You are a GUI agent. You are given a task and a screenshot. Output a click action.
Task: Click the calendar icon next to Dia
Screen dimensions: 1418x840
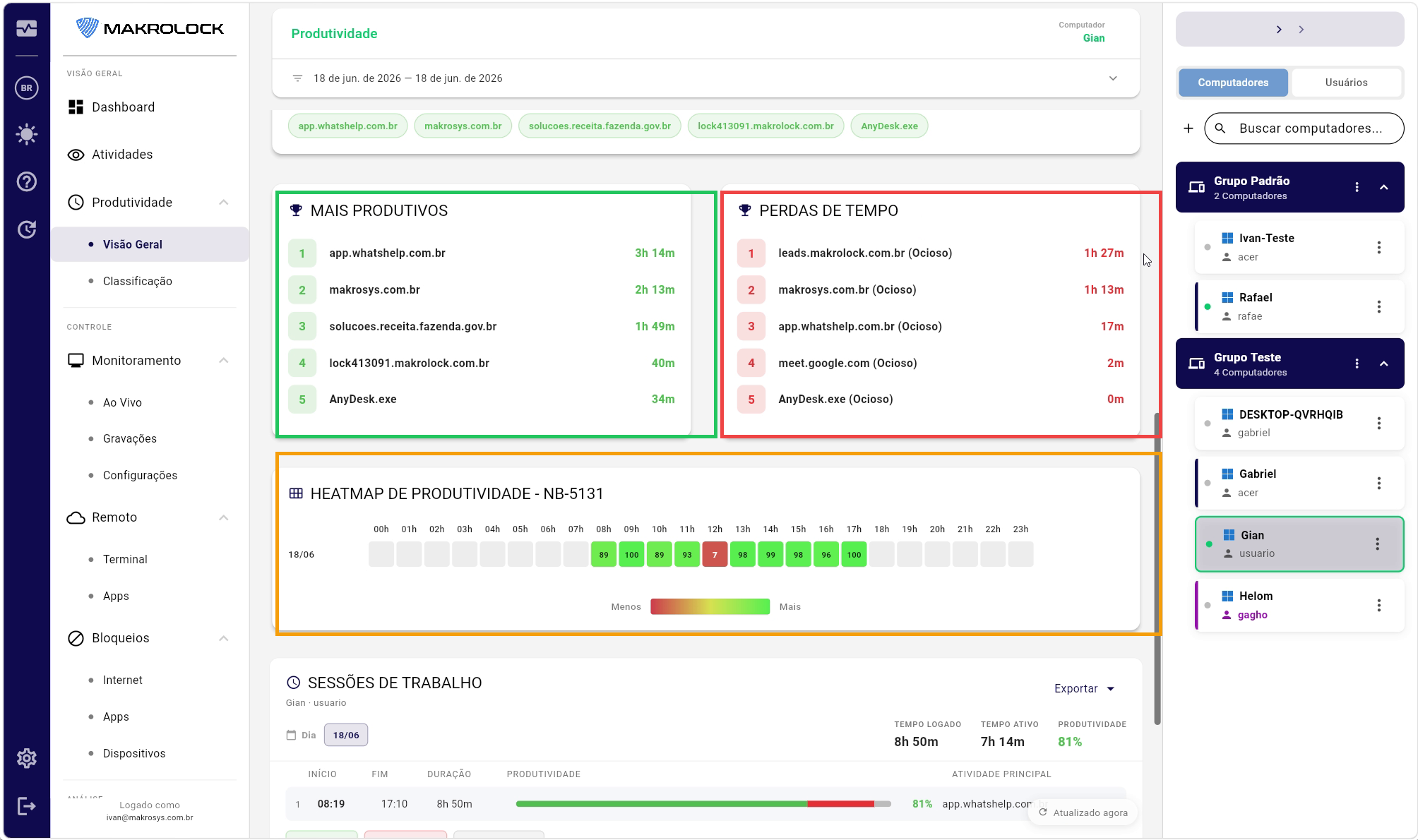(x=291, y=735)
